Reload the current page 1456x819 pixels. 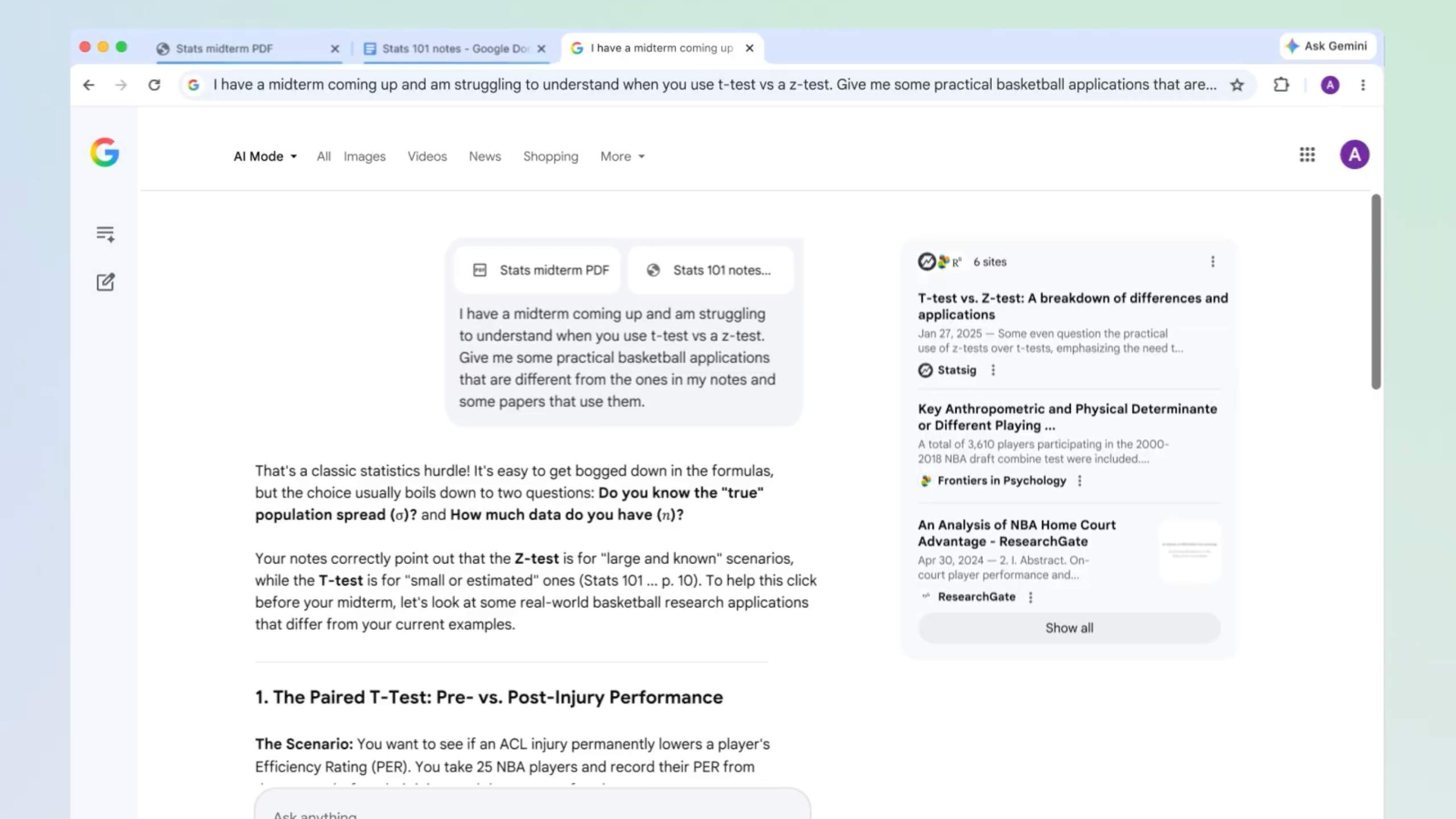pos(155,85)
